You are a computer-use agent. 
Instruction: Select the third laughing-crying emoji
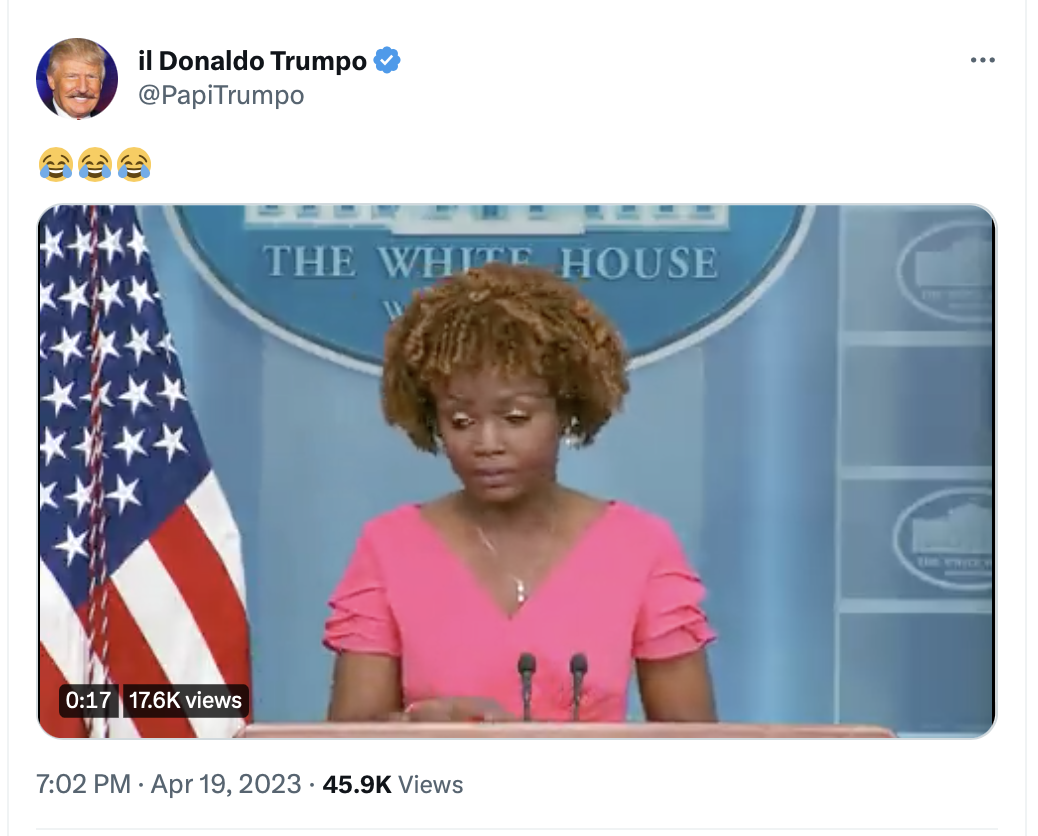(x=134, y=164)
